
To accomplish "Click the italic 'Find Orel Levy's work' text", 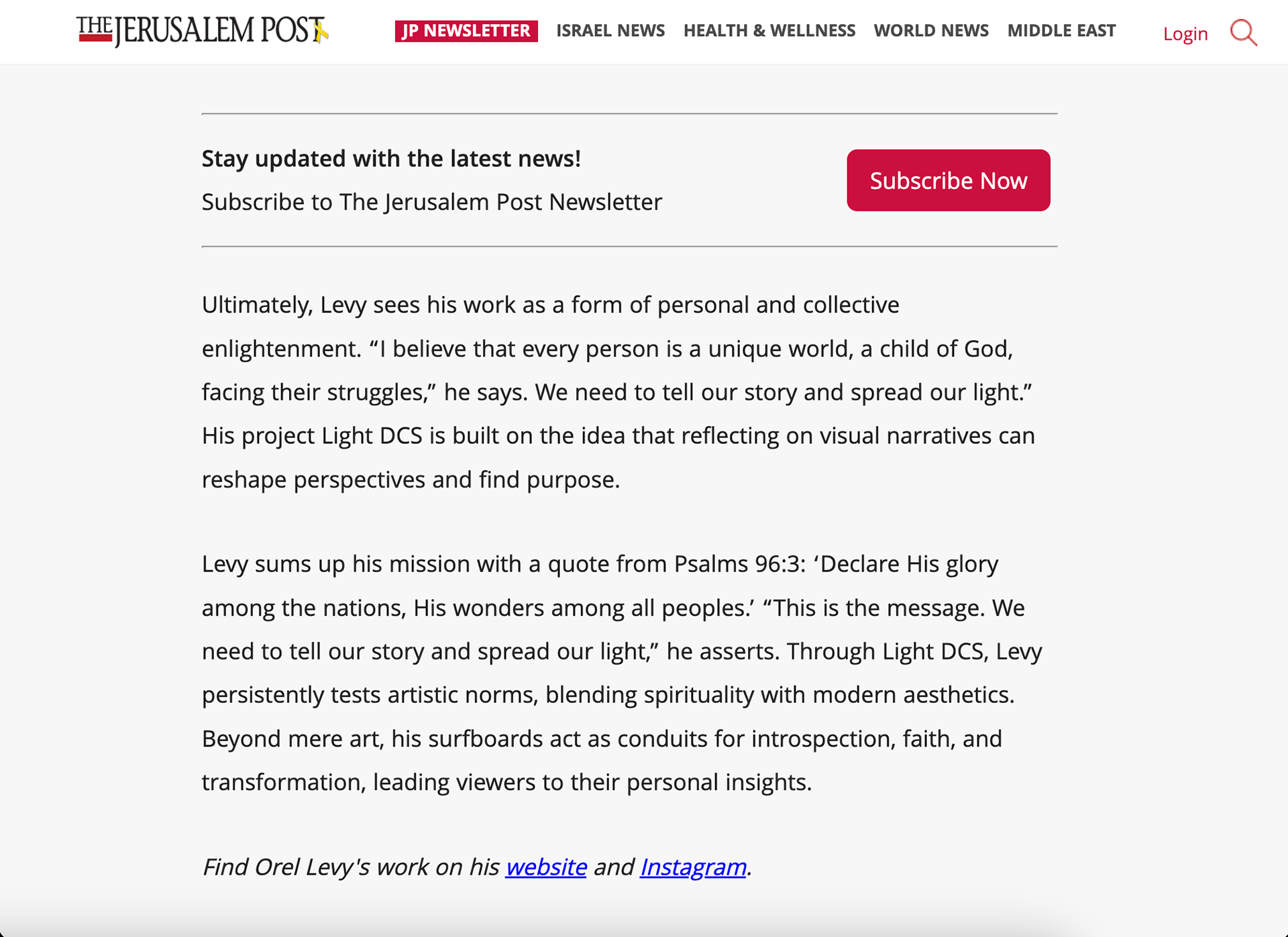I will click(351, 867).
